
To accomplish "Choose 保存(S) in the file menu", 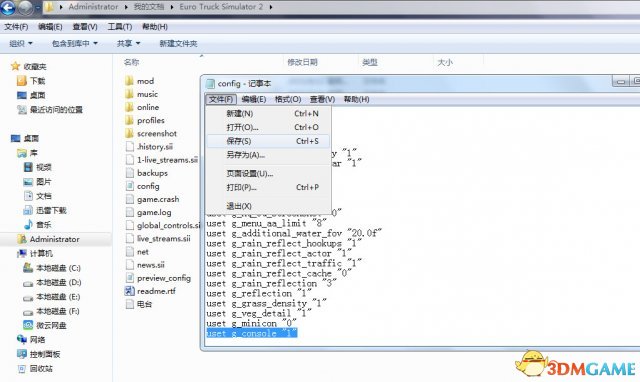I will [268, 141].
